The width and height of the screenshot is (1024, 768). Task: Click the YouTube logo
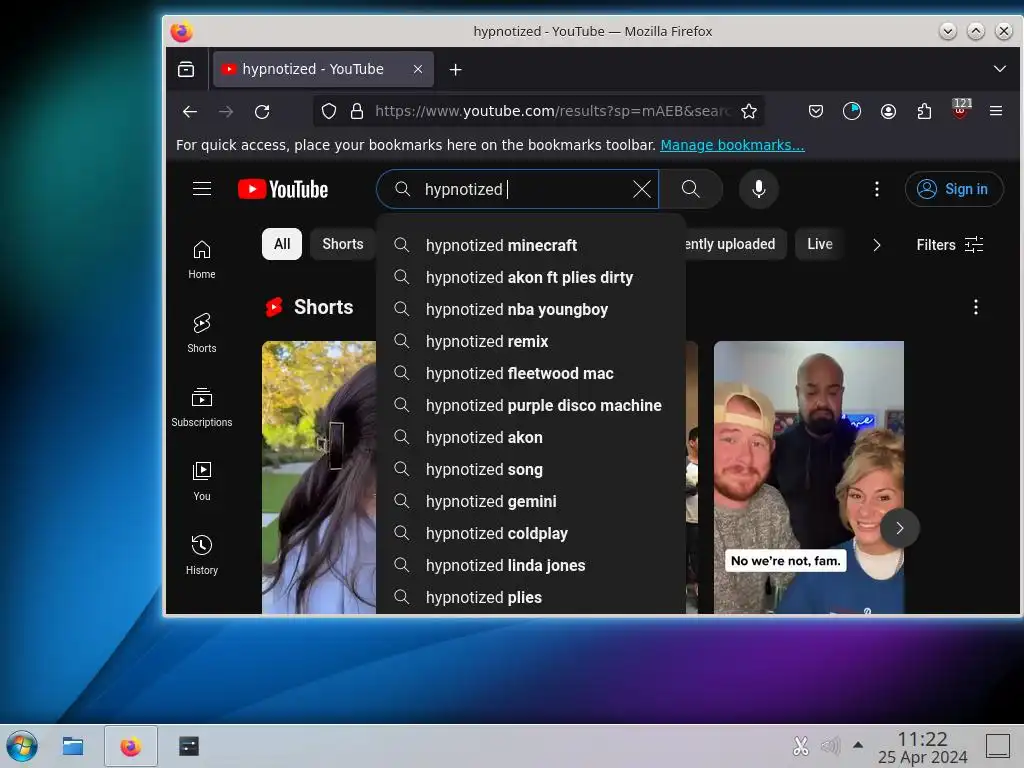(x=283, y=189)
